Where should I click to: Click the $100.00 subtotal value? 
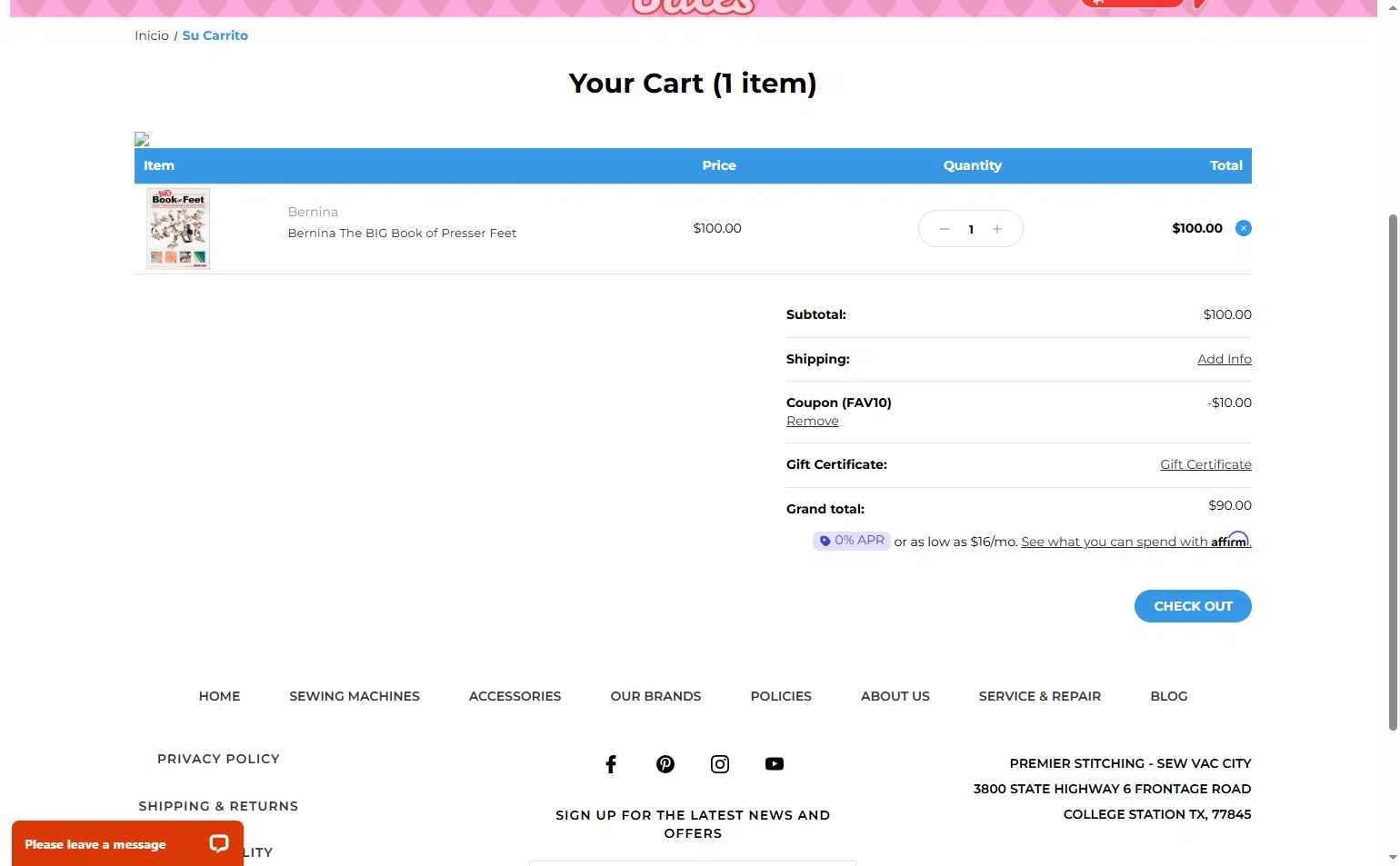(x=1227, y=314)
